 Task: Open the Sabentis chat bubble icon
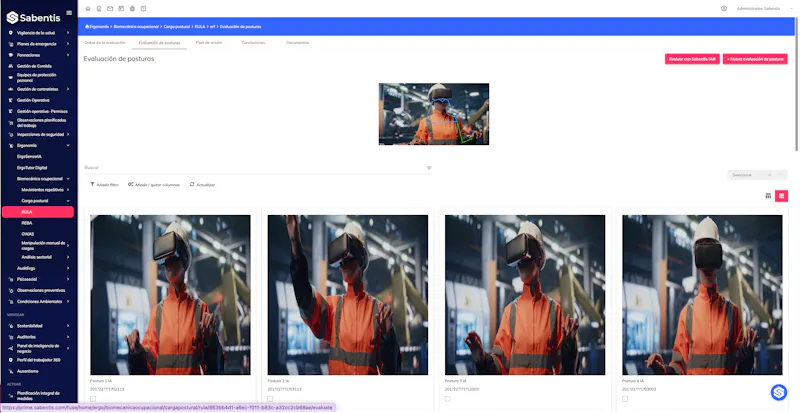click(779, 392)
